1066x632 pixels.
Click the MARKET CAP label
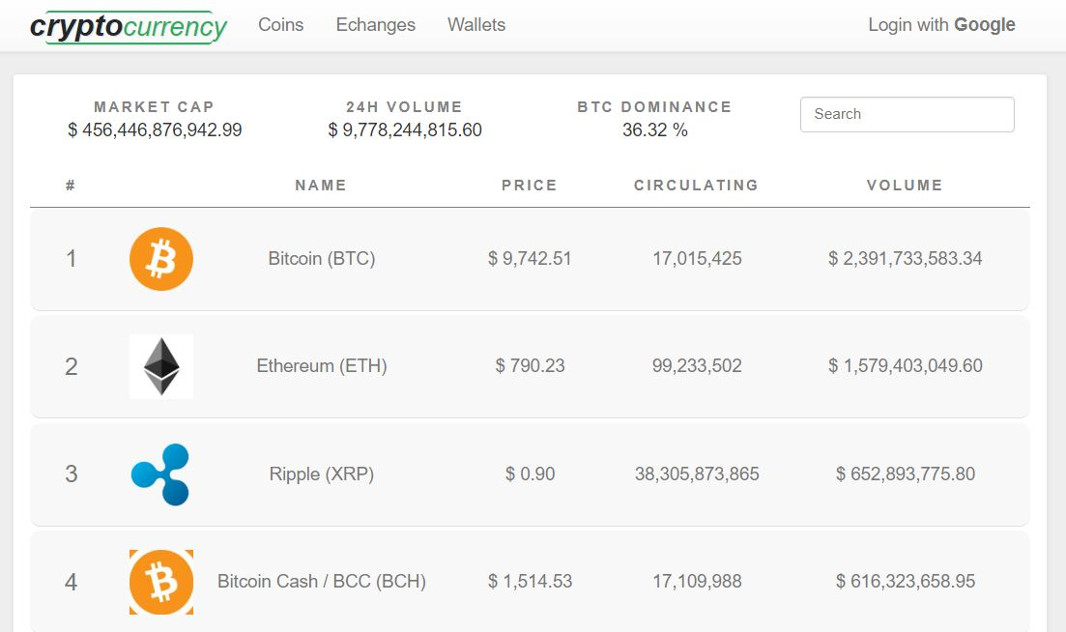pos(154,107)
